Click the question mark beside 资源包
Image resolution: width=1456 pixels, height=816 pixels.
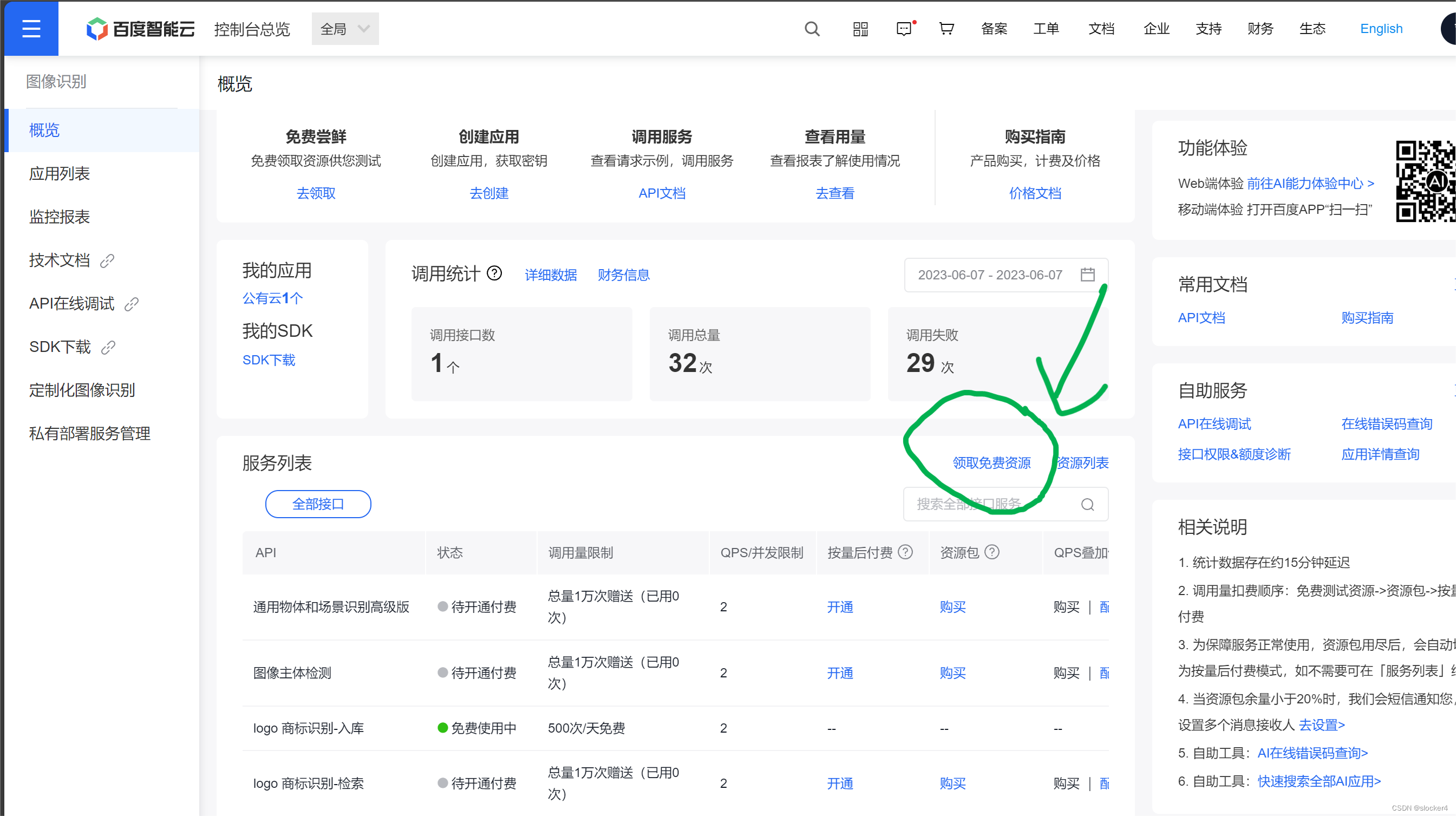point(993,552)
